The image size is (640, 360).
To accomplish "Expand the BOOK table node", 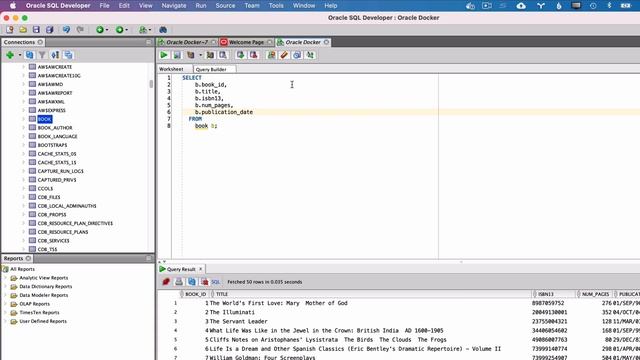I will pyautogui.click(x=23, y=119).
